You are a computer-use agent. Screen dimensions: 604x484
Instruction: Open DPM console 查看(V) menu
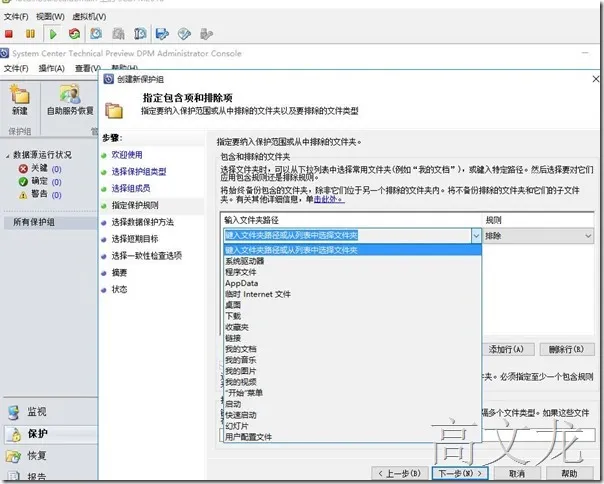coord(88,69)
